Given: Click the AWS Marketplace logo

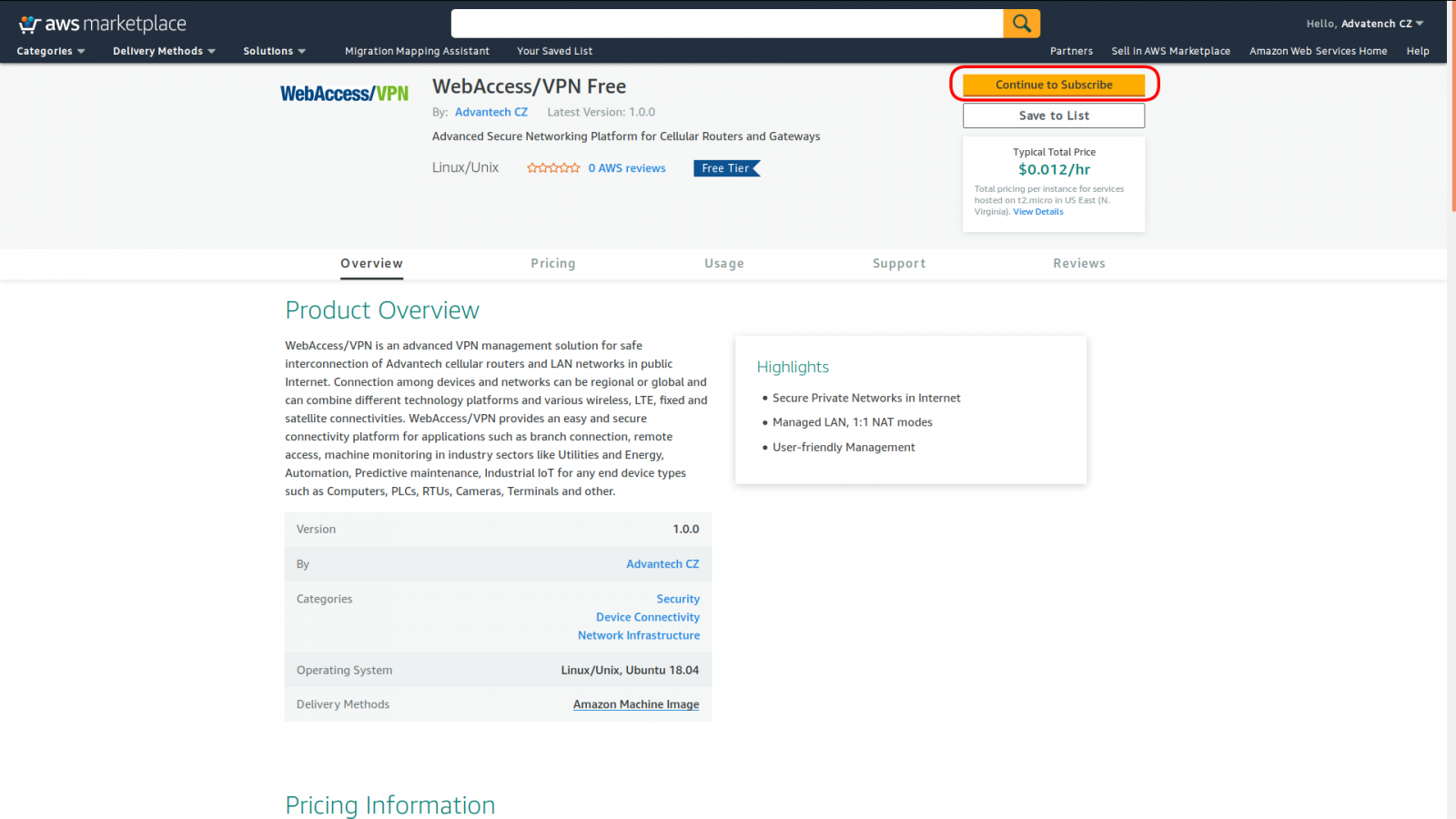Looking at the screenshot, I should (103, 24).
